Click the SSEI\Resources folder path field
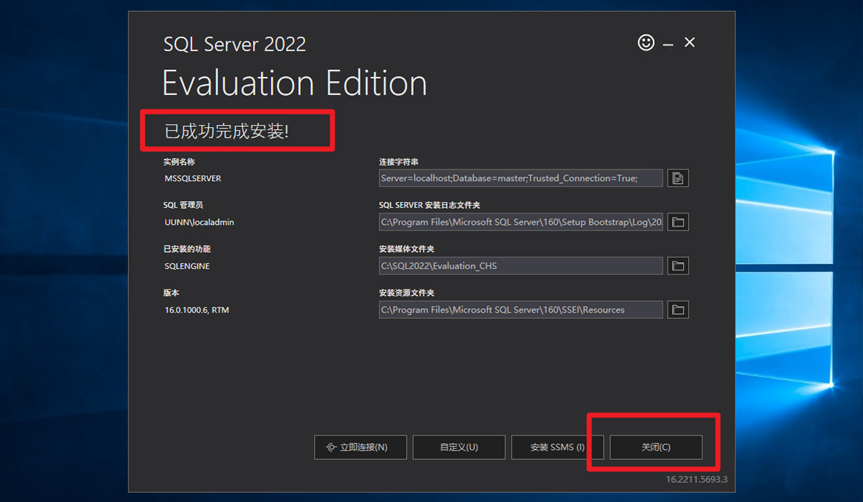863x502 pixels. pos(520,310)
